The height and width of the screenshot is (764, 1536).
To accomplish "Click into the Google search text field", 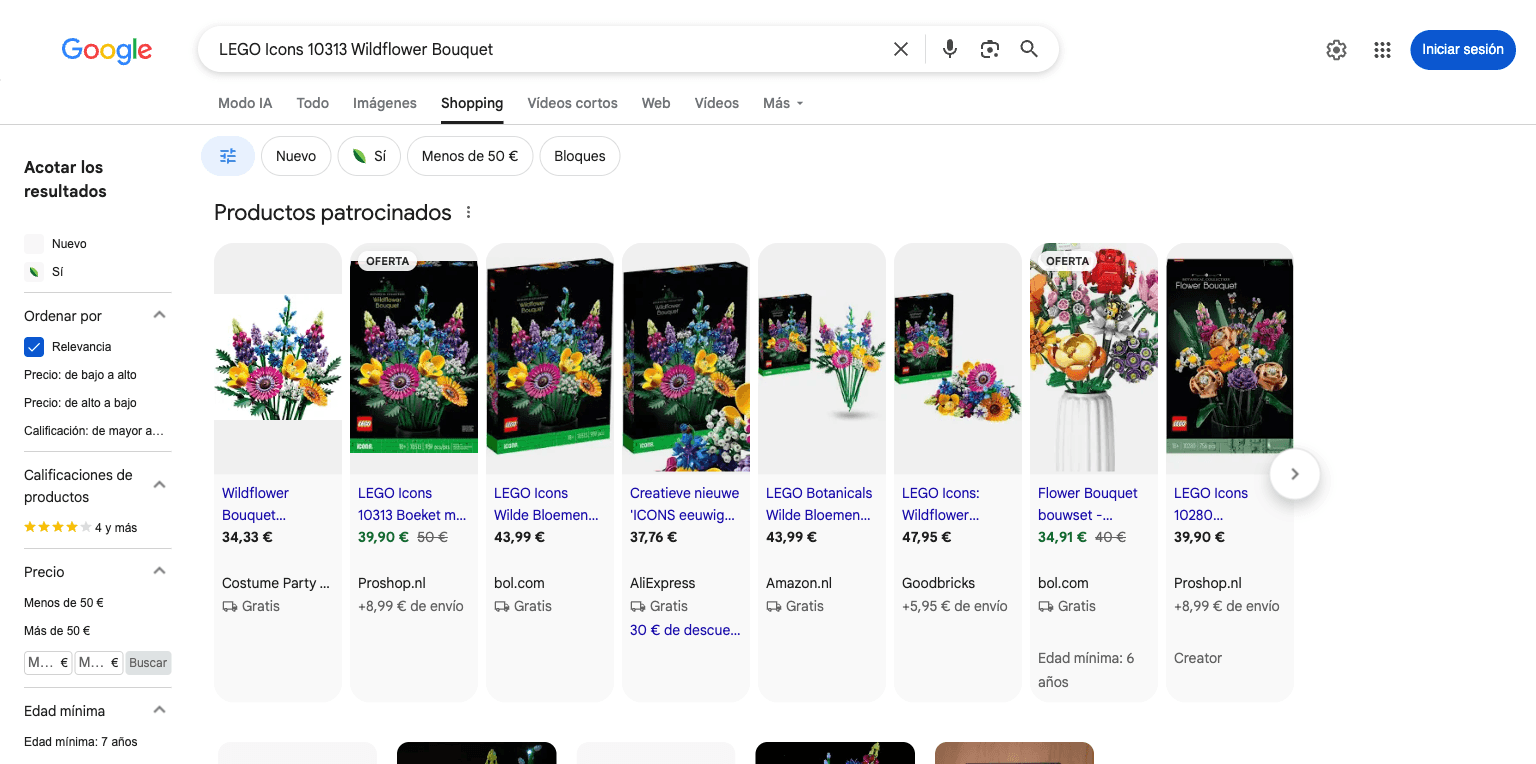I will (550, 49).
